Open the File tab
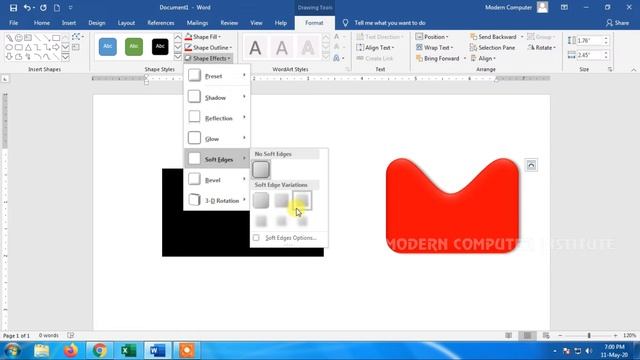The image size is (640, 360). (x=13, y=23)
